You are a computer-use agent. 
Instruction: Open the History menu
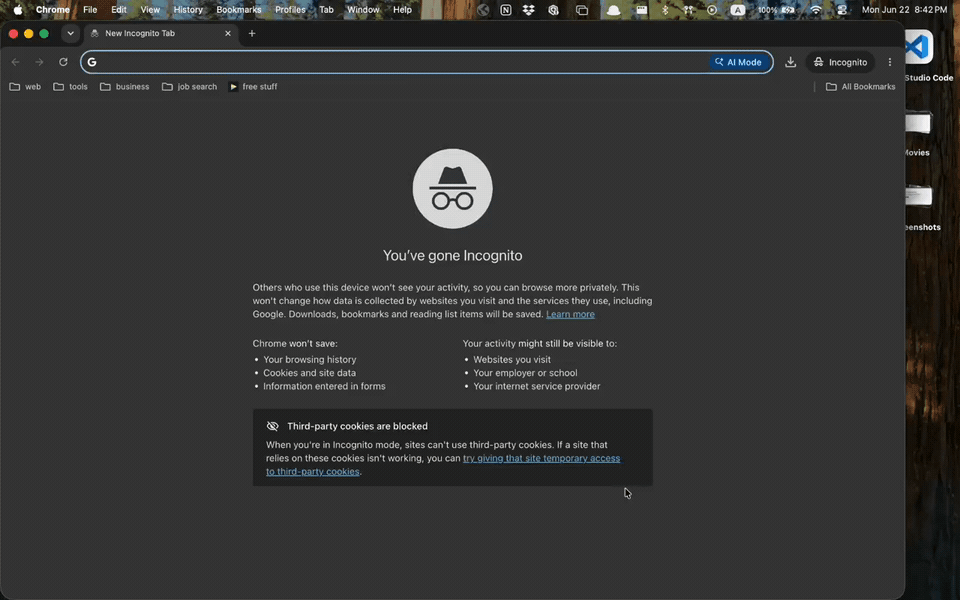[188, 10]
